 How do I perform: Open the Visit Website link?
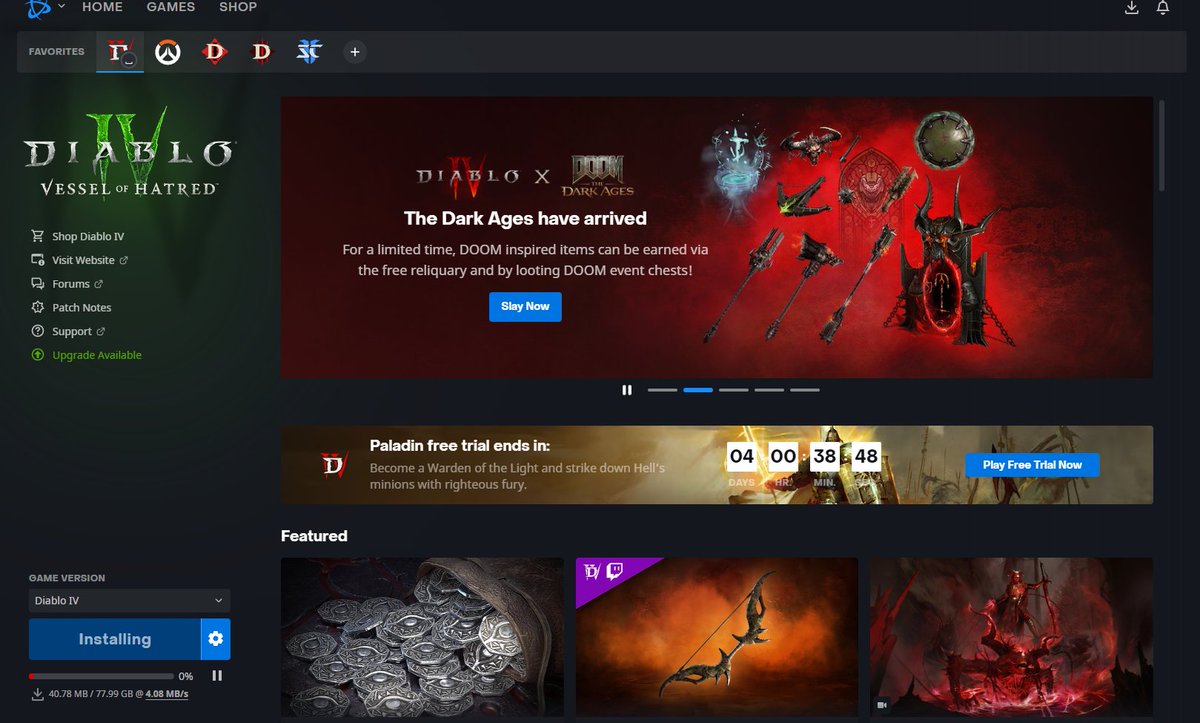pyautogui.click(x=80, y=260)
